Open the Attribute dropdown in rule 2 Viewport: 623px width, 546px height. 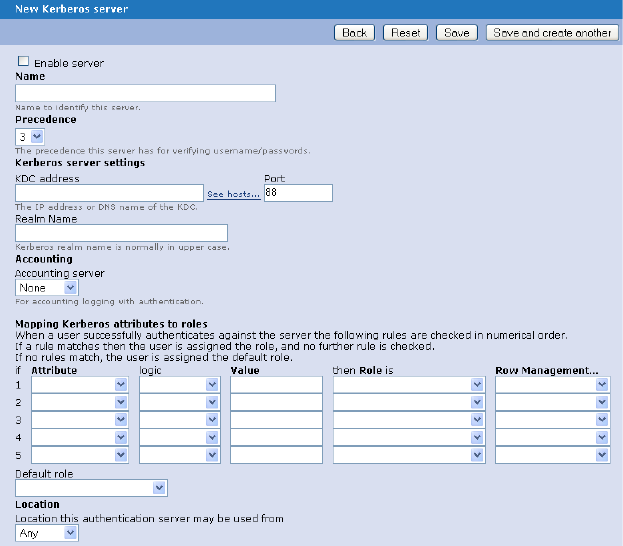80,403
